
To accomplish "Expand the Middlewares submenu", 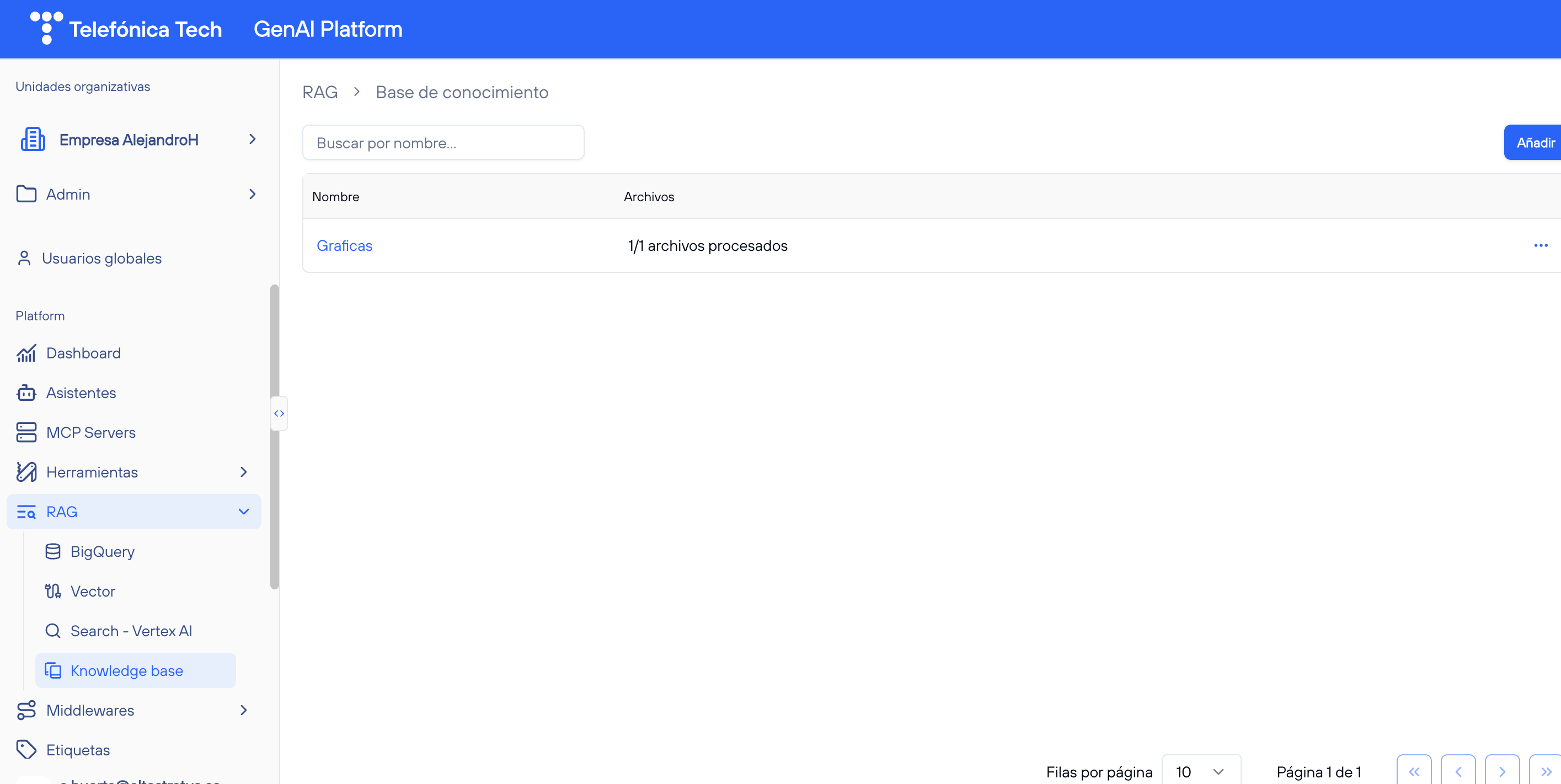I will 244,710.
